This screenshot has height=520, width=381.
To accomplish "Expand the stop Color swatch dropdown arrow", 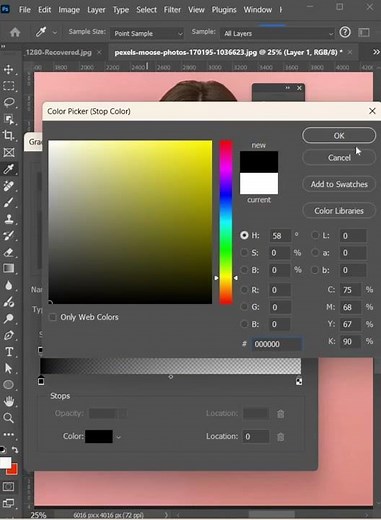I will pos(118,437).
